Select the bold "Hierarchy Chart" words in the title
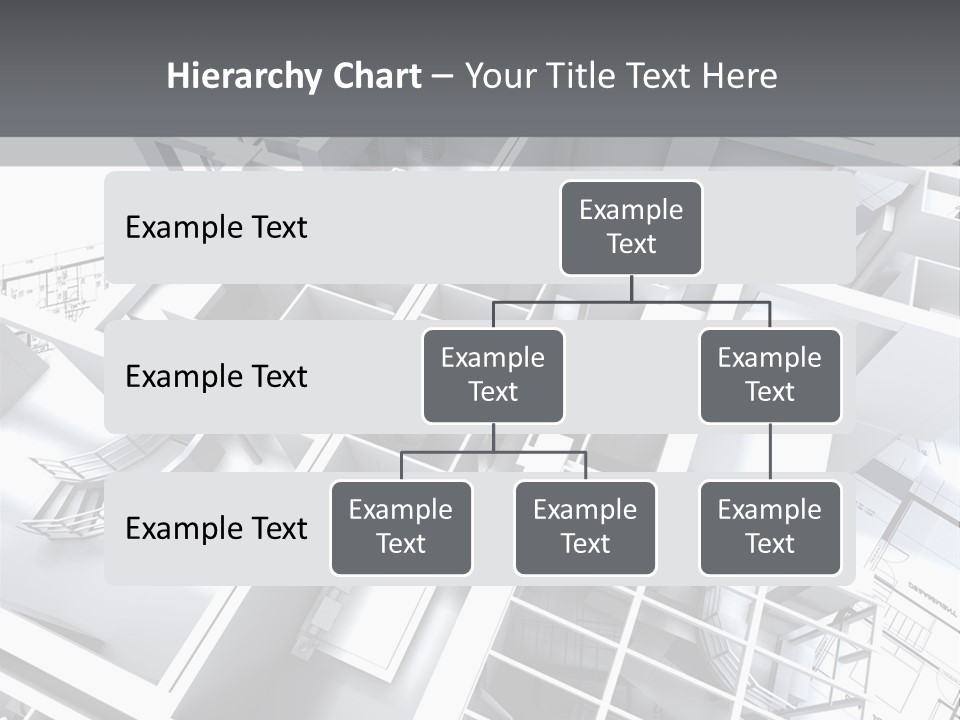This screenshot has width=960, height=720. point(294,76)
